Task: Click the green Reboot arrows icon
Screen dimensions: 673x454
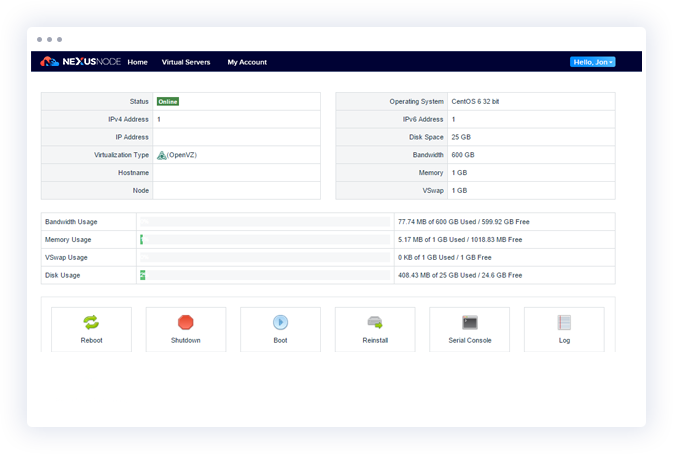Action: coord(91,322)
